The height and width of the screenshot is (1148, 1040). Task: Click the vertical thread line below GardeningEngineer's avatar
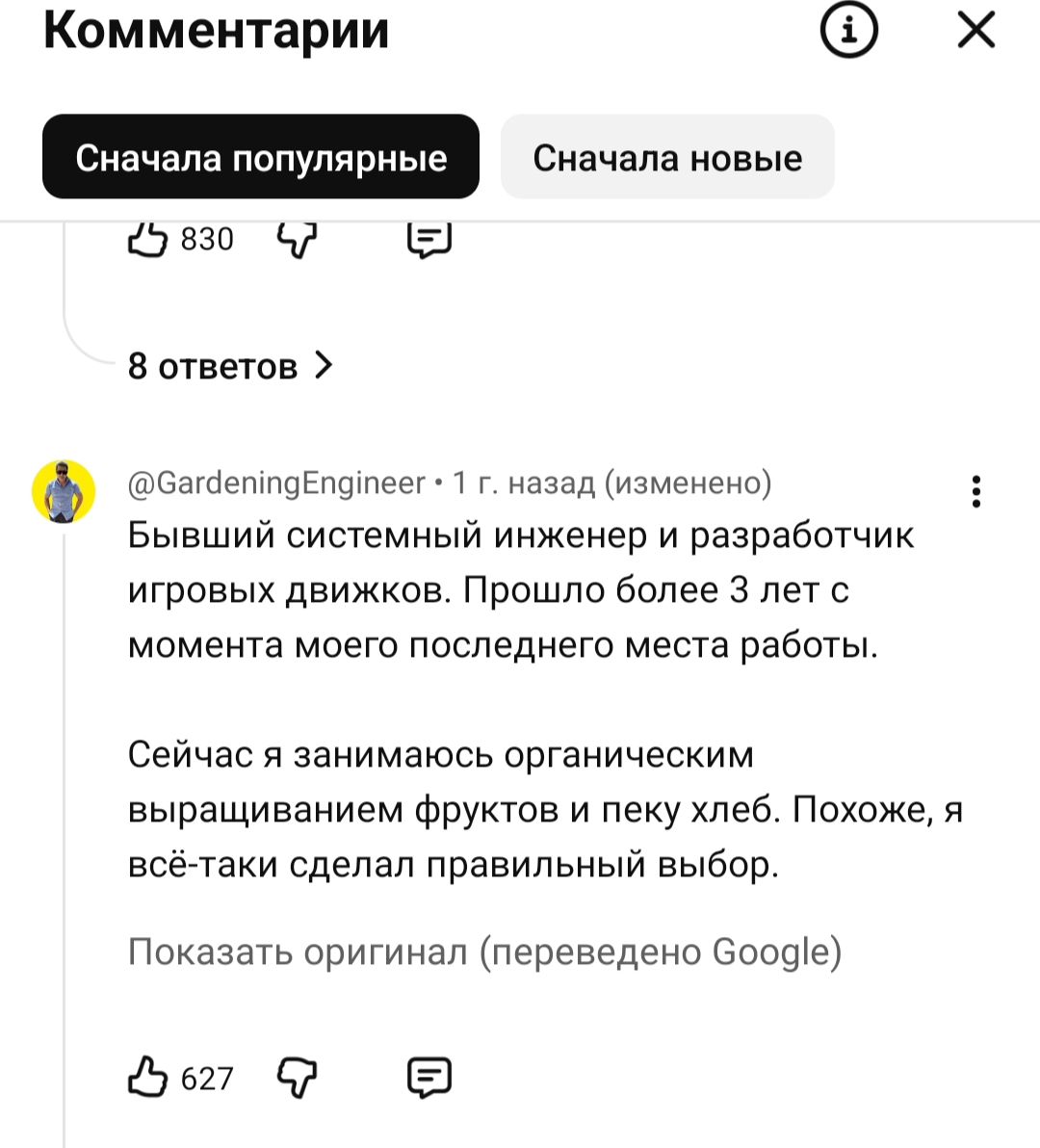point(65,819)
